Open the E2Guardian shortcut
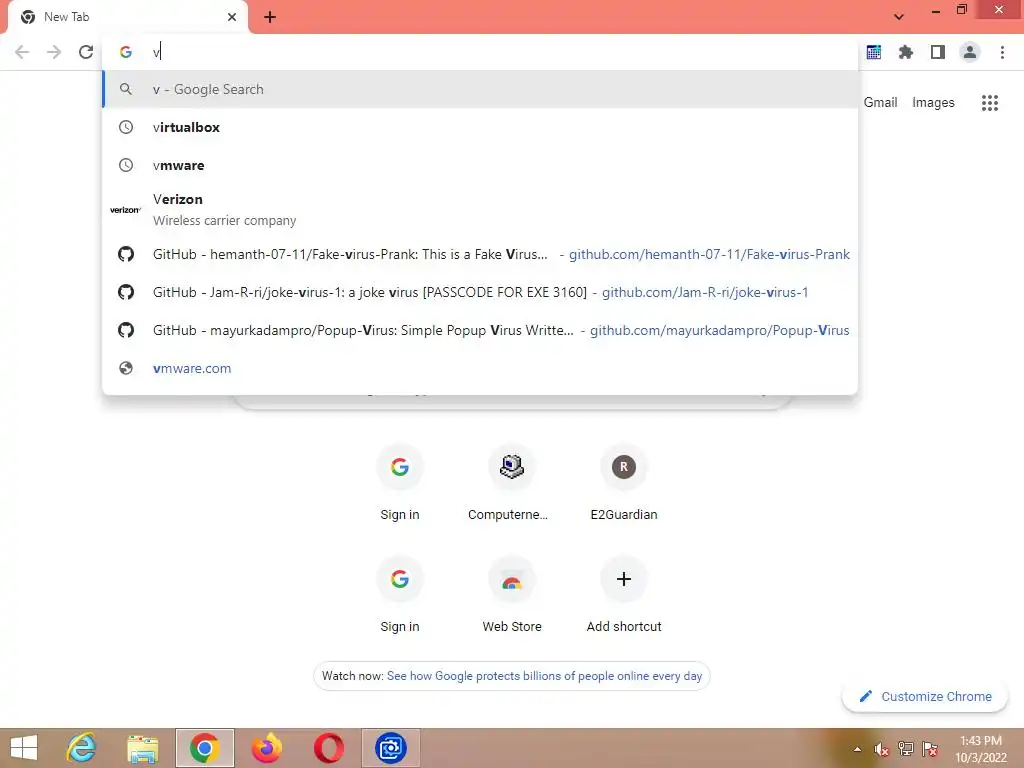This screenshot has width=1024, height=768. [x=624, y=483]
